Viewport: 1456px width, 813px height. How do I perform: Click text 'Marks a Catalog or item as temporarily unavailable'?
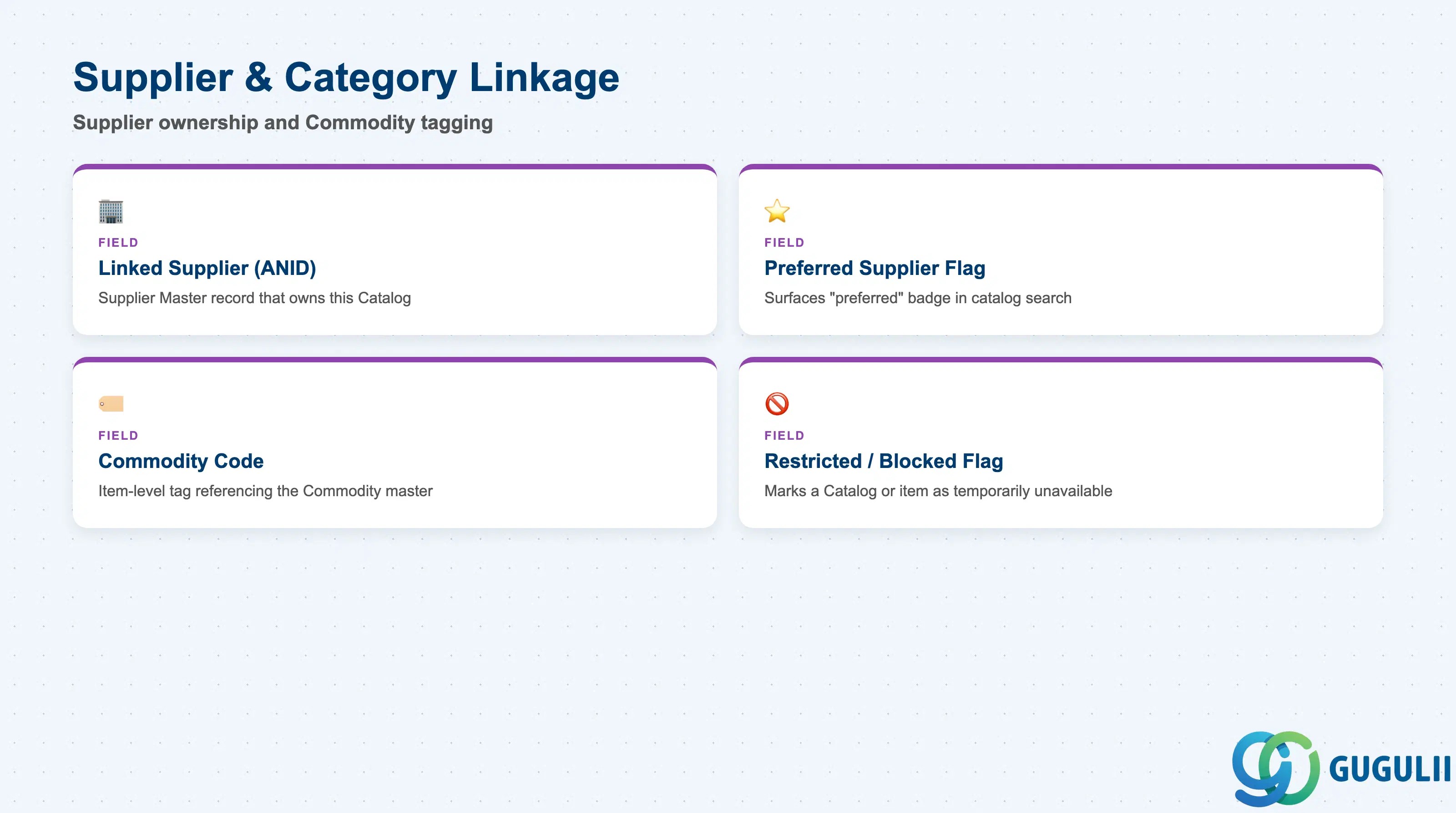(938, 491)
